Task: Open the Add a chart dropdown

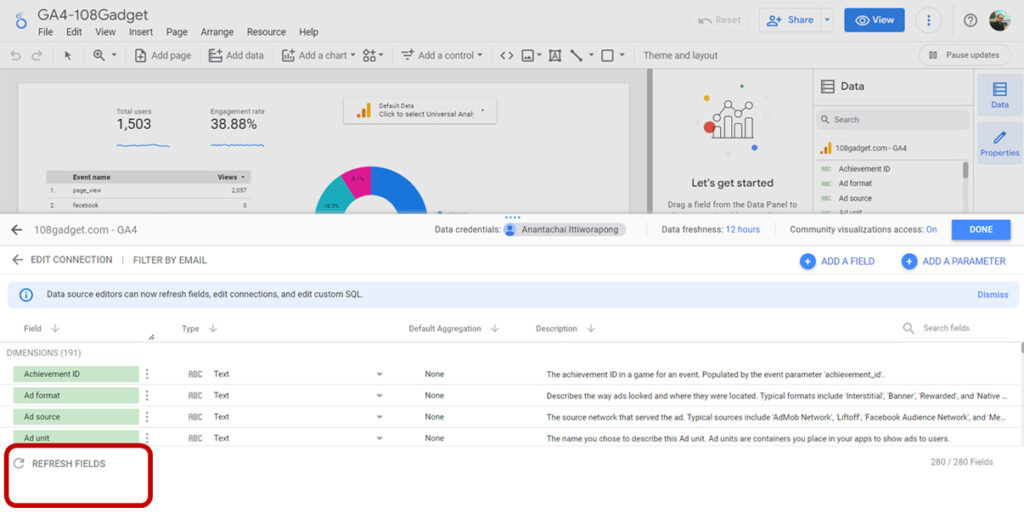Action: 319,55
